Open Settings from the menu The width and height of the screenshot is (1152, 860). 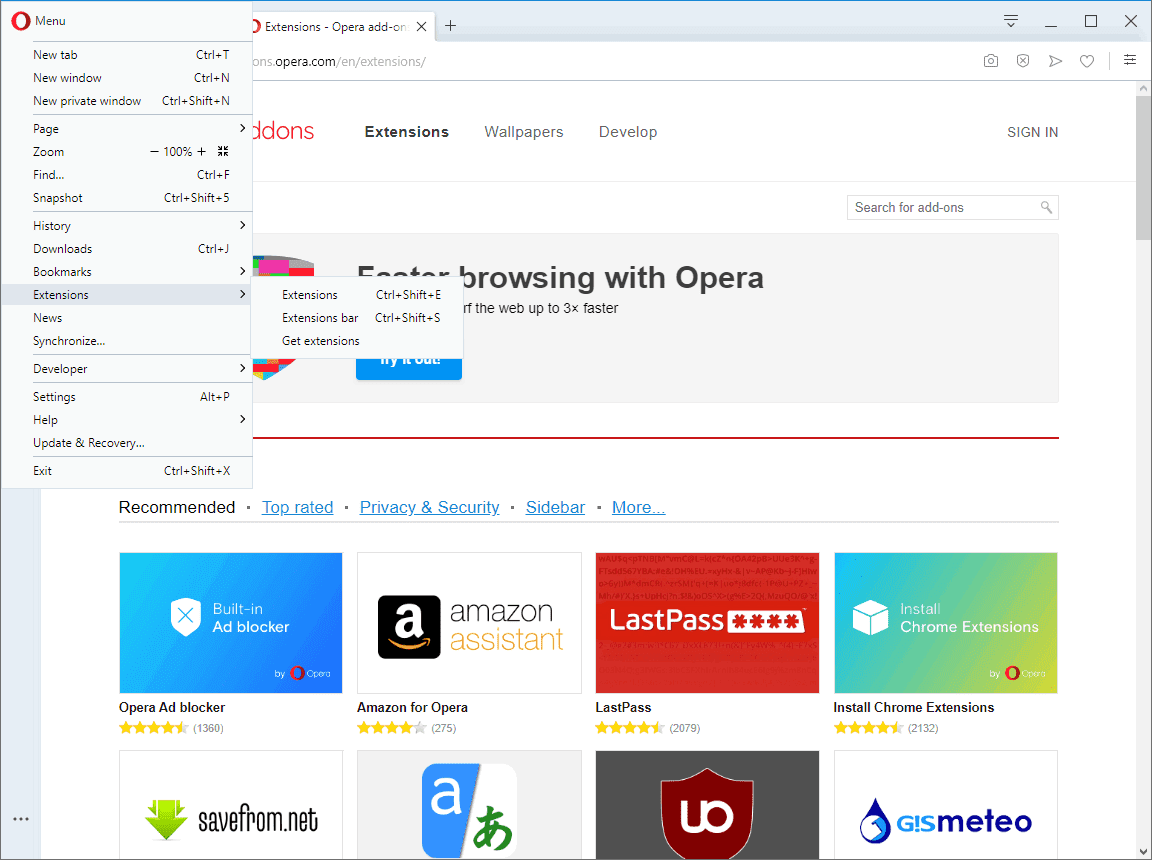coord(127,397)
